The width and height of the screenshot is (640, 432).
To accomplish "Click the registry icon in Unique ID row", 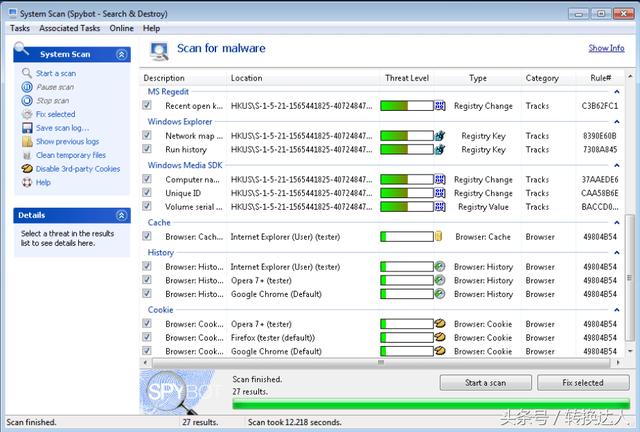I will click(440, 193).
